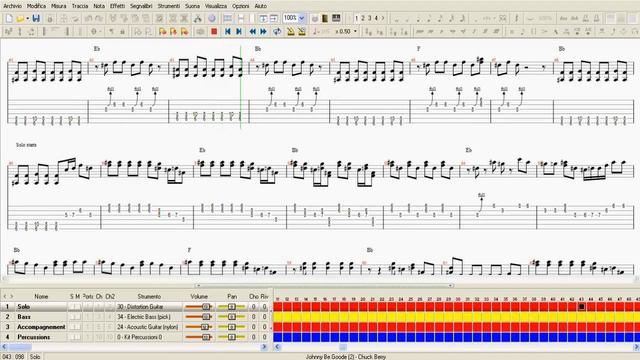This screenshot has height=360, width=640.
Task: Adjust the Solo track volume slider
Action: coord(199,307)
